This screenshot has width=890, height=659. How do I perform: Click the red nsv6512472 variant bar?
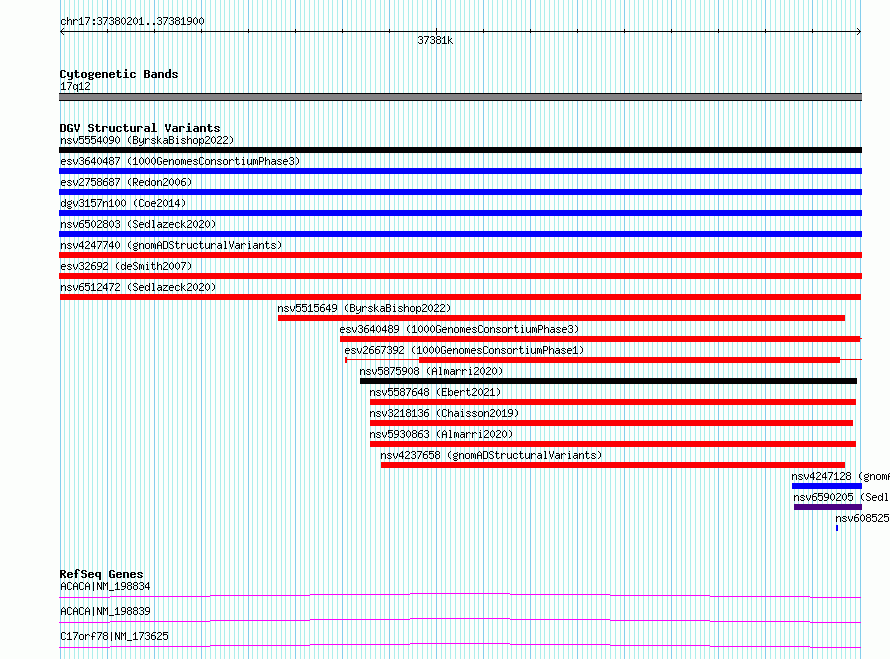coord(460,297)
